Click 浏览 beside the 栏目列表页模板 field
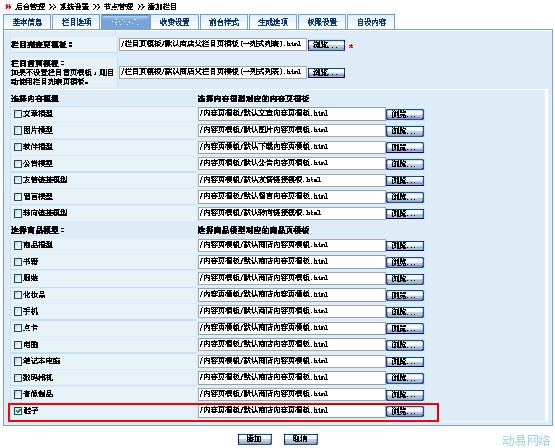This screenshot has width=555, height=448. click(x=326, y=45)
